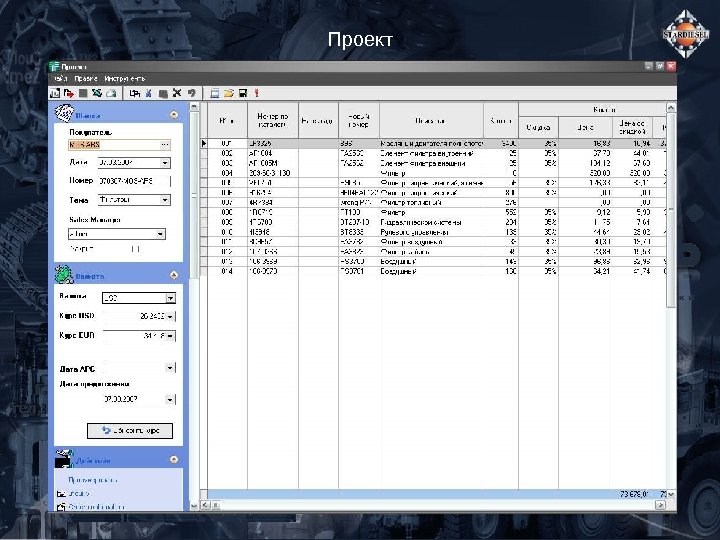Click the Масла для двигателя description cell
The image size is (720, 540).
[431, 144]
